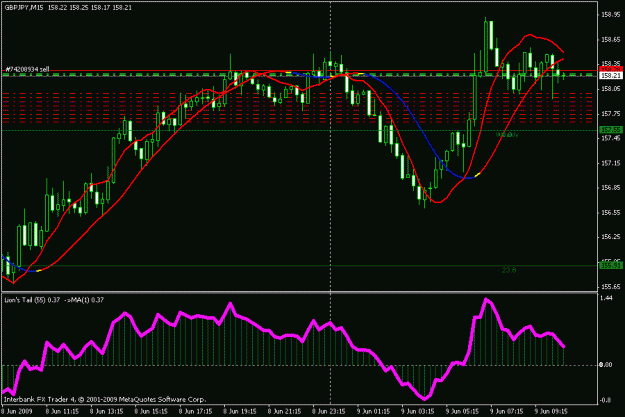Click the green 155.91 price level tag
Screen dimensions: 625x417
click(x=611, y=265)
